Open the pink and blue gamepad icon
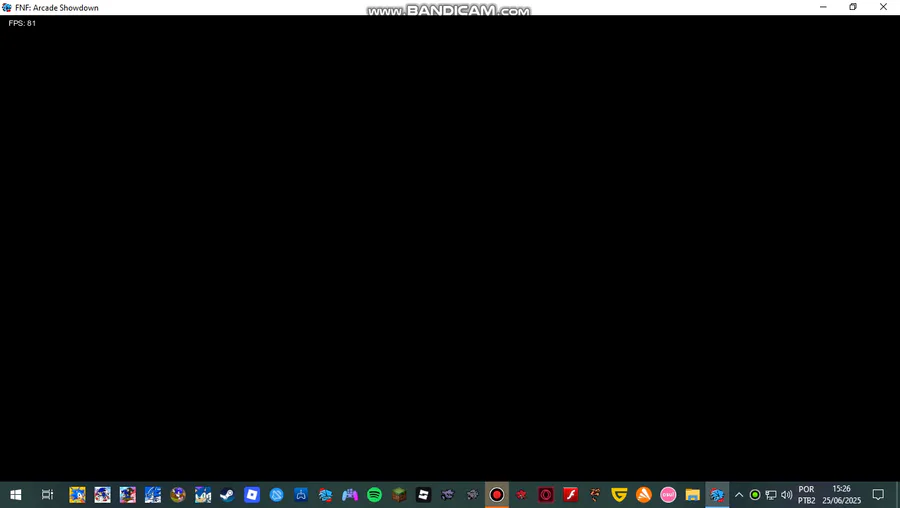 (350, 494)
